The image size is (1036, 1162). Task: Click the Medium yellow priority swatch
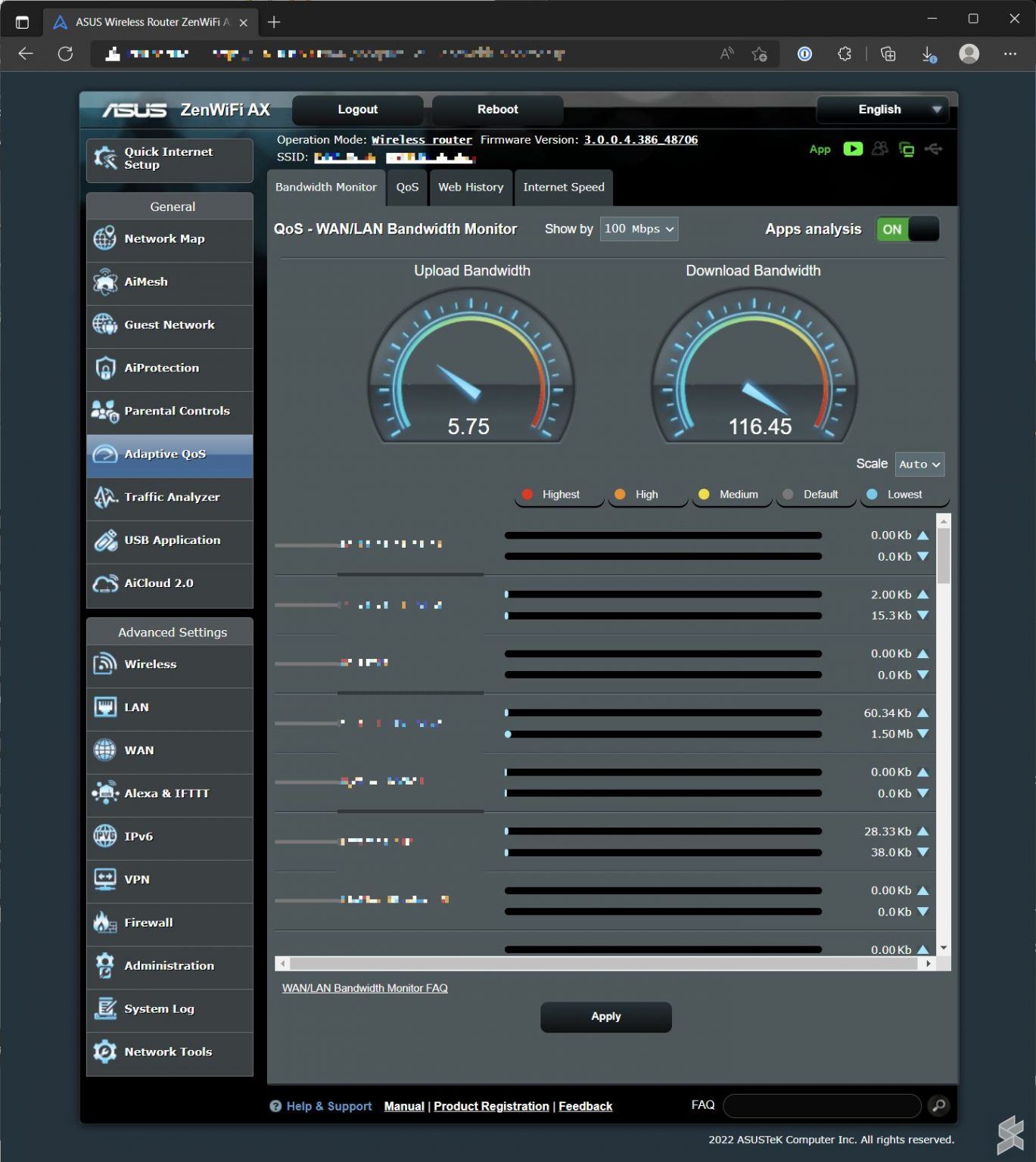704,495
